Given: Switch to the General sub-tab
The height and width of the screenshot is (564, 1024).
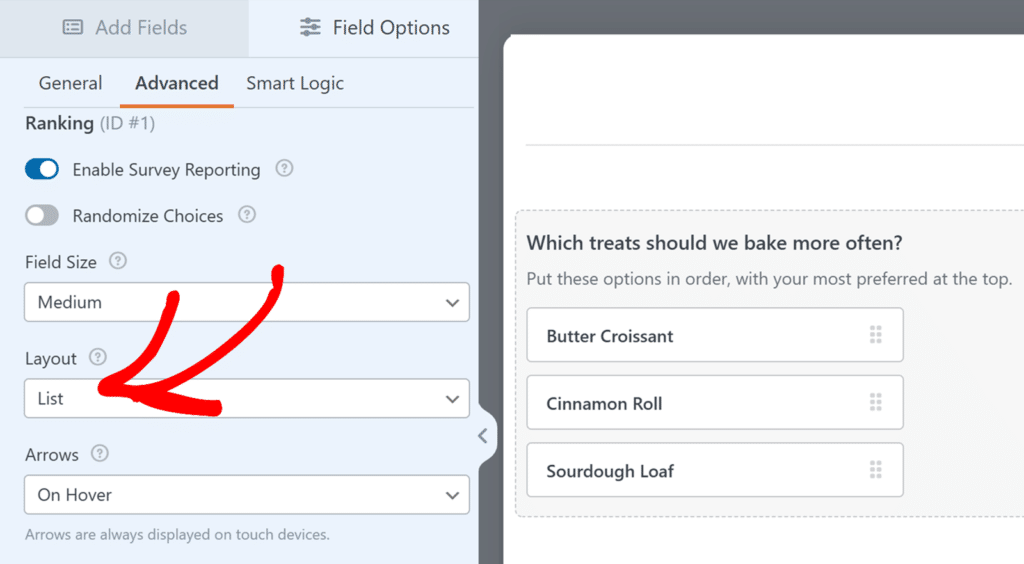Looking at the screenshot, I should [71, 84].
